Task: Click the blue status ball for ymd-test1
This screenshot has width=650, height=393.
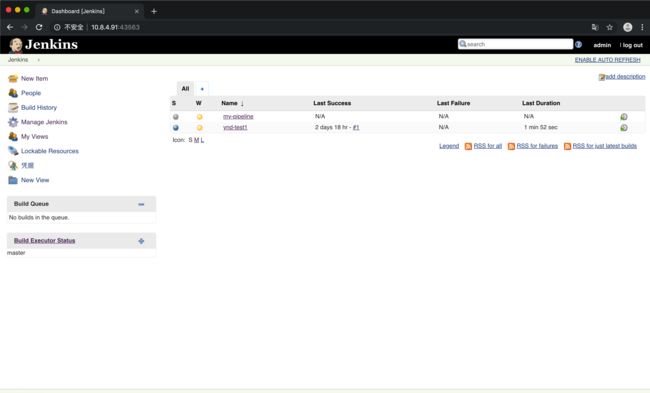Action: (x=176, y=128)
